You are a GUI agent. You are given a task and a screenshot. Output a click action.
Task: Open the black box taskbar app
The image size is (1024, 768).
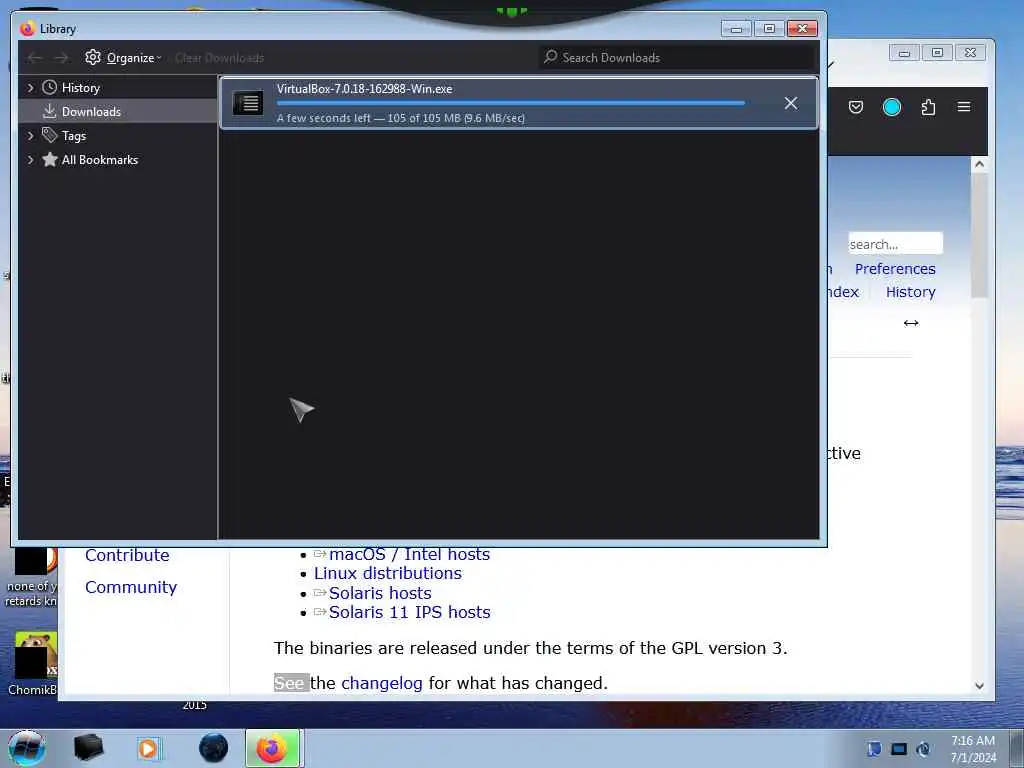[x=88, y=748]
